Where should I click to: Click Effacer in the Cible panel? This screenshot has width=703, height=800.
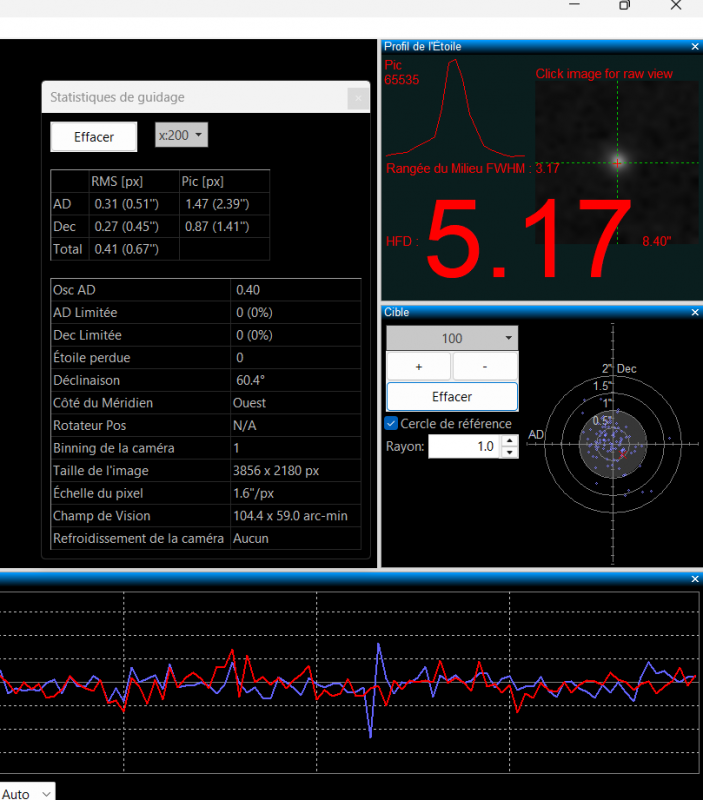coord(452,396)
